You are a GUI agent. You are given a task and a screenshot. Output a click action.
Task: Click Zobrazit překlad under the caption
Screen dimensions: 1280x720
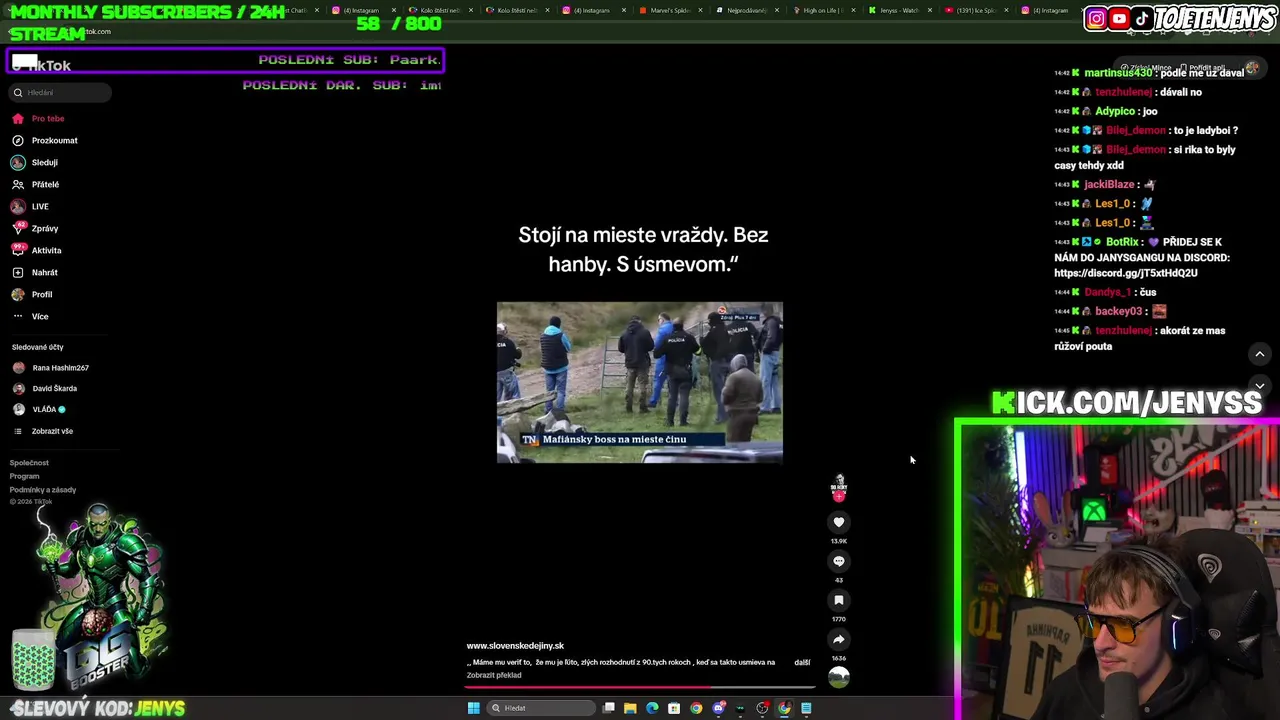pyautogui.click(x=494, y=675)
